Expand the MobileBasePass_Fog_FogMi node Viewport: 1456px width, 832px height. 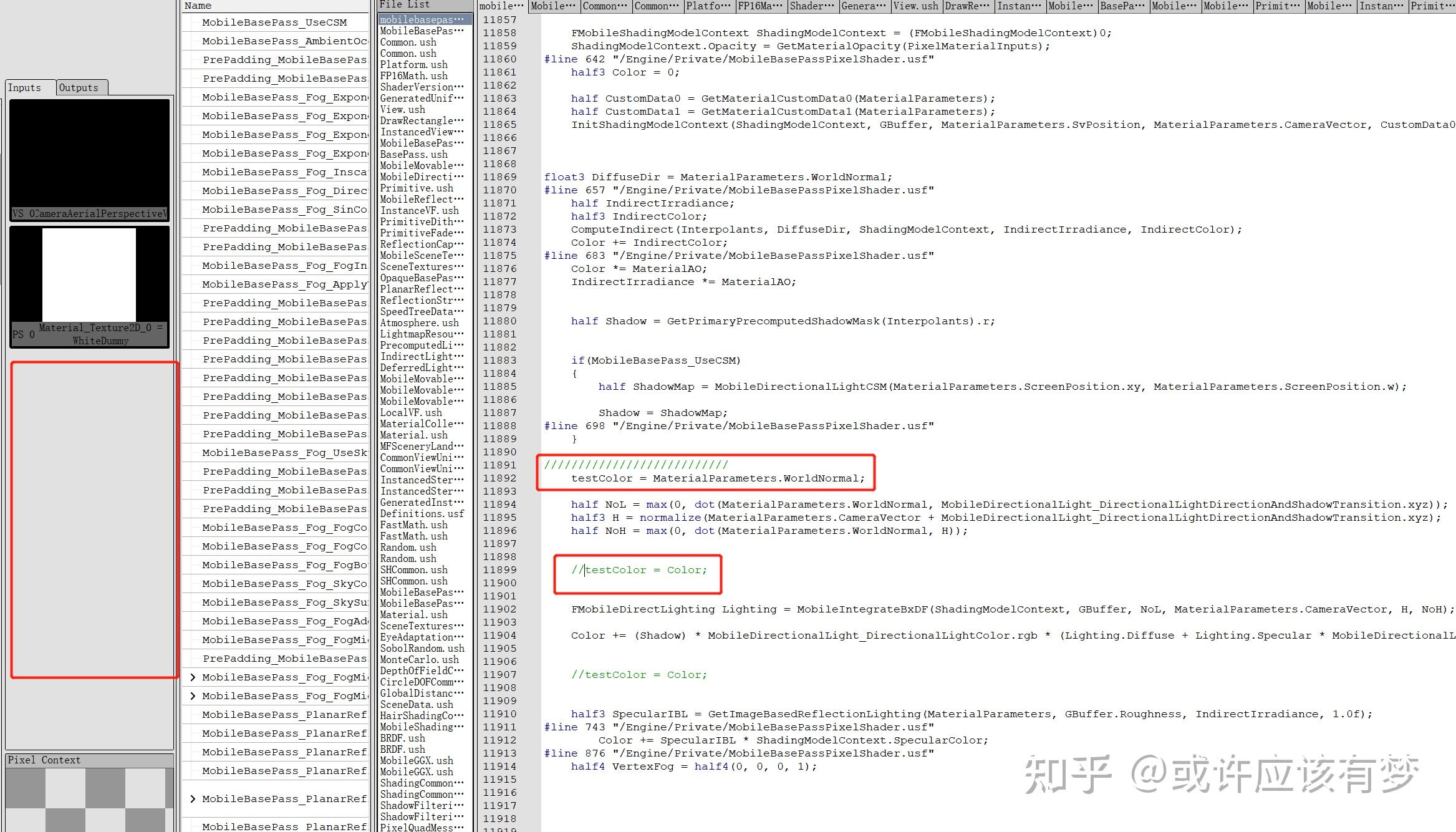(x=193, y=677)
